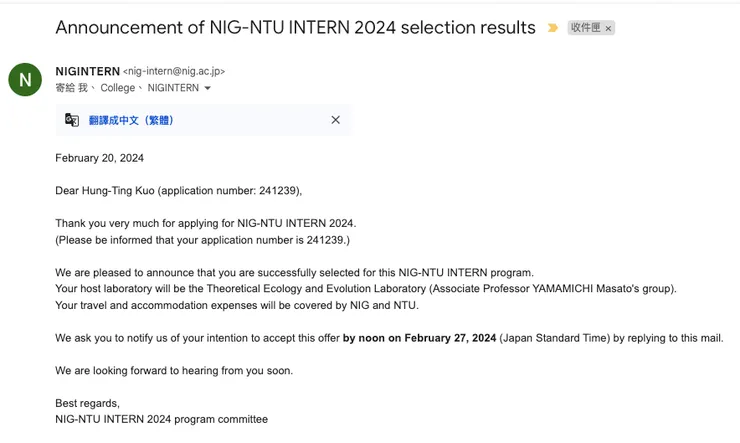Dismiss the translation bar with the X

click(335, 120)
